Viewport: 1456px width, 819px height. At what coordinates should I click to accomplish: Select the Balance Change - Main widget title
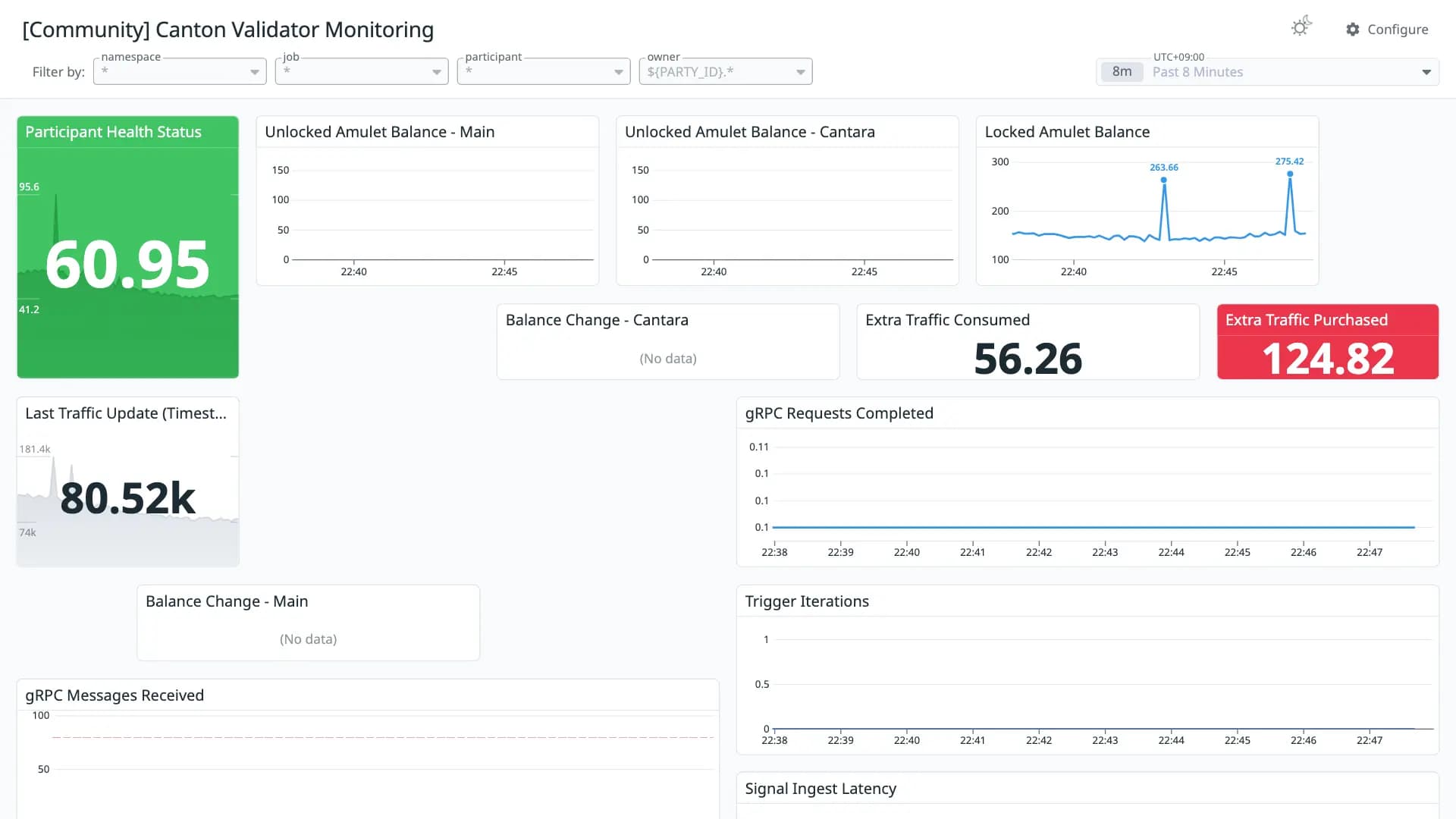(227, 601)
